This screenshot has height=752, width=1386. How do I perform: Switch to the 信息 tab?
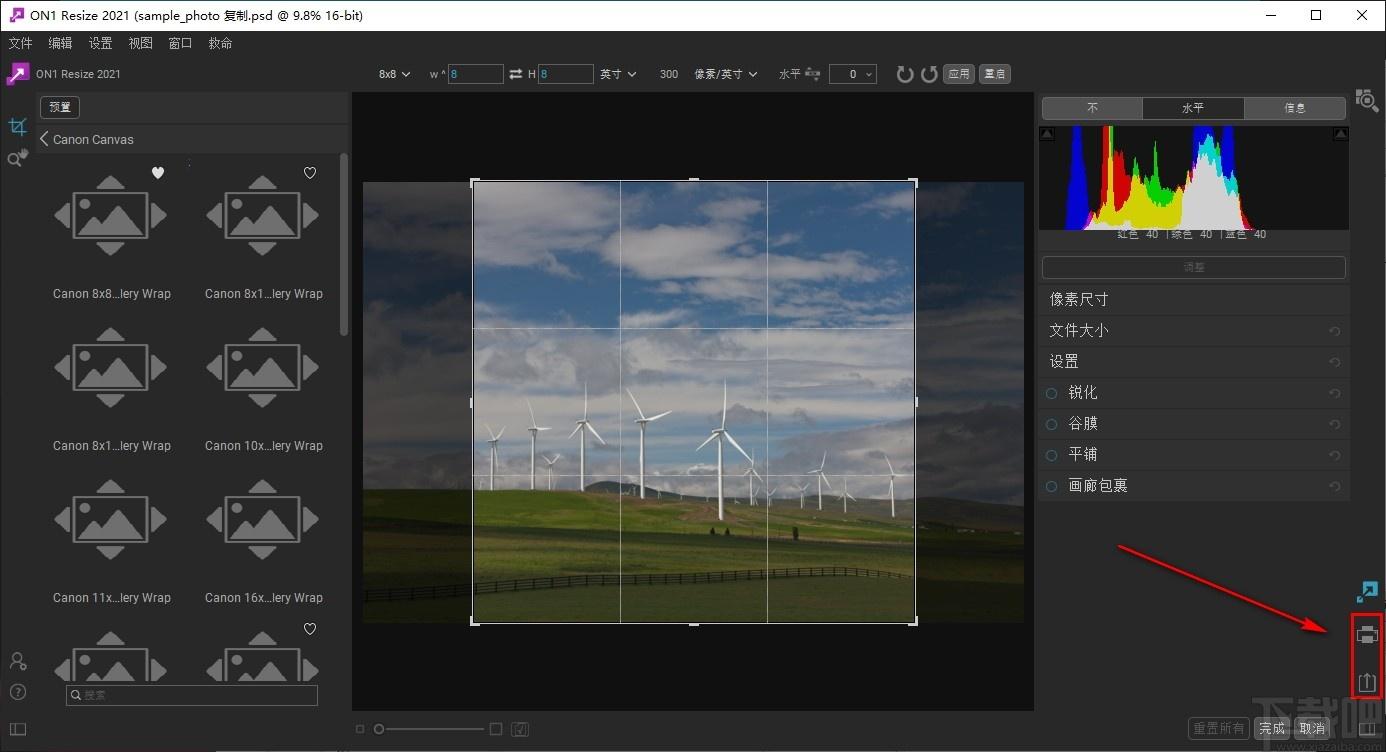(x=1295, y=108)
